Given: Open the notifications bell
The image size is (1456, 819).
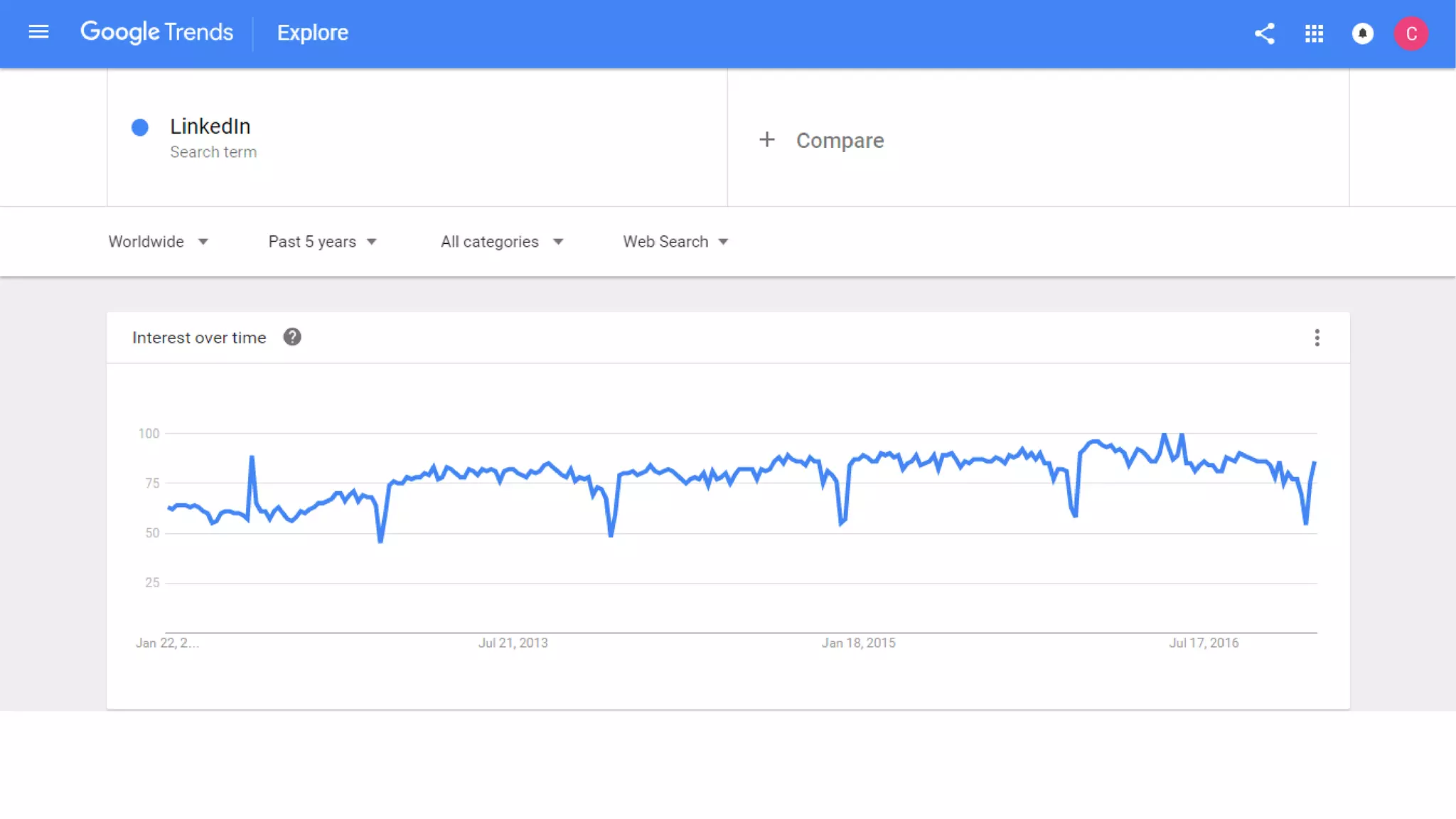Looking at the screenshot, I should point(1362,33).
